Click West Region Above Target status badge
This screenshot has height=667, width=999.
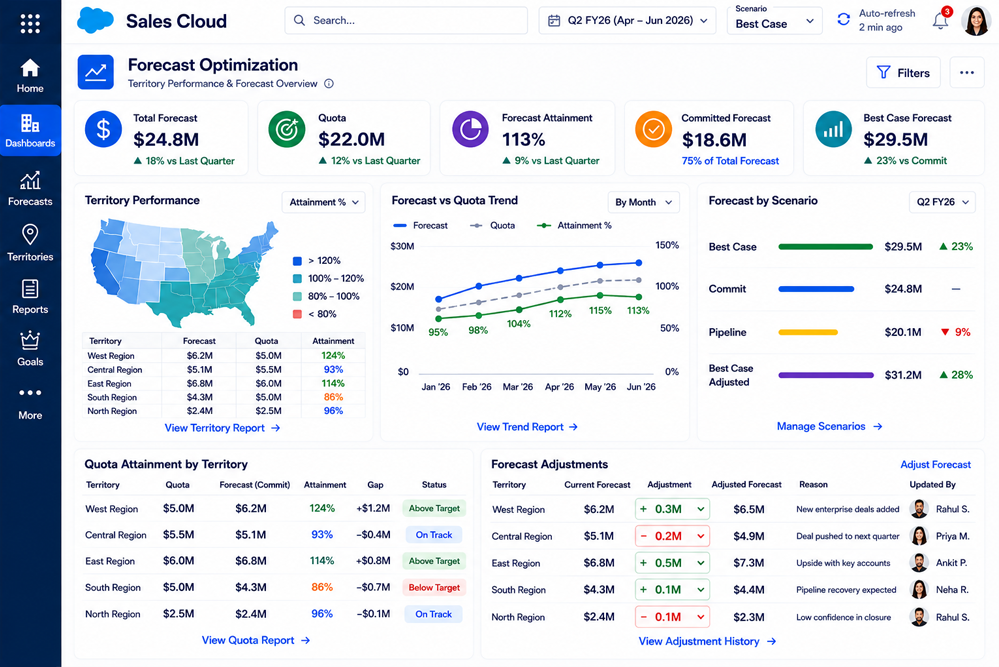pyautogui.click(x=434, y=508)
